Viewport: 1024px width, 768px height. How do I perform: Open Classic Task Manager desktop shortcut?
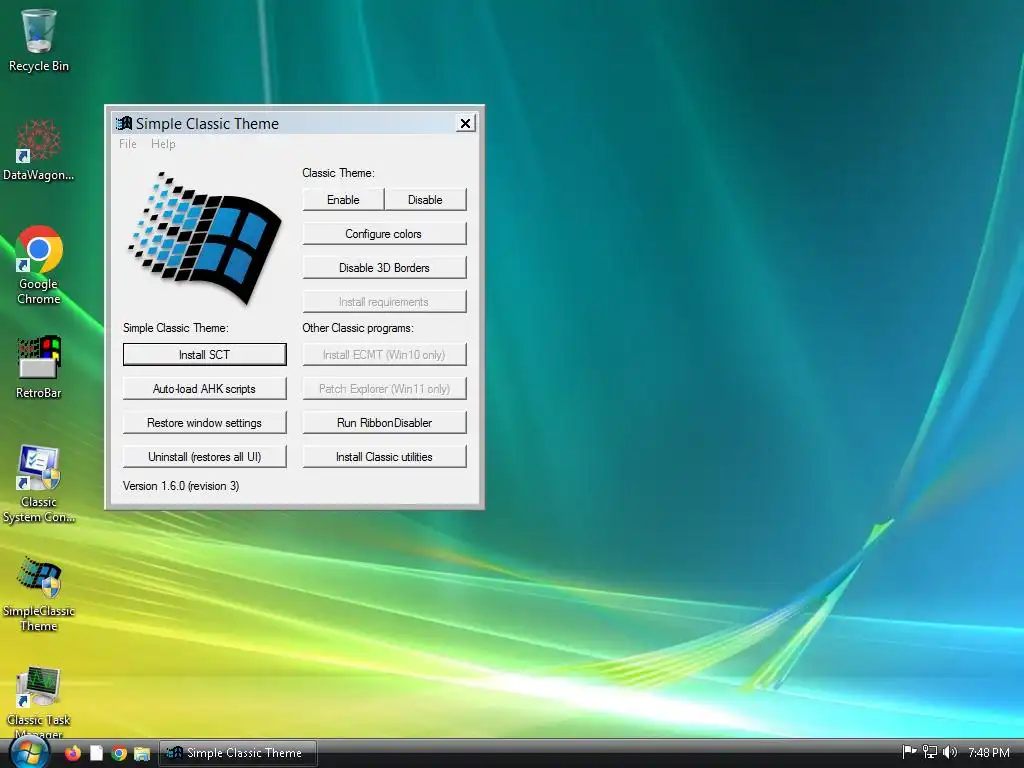coord(39,702)
